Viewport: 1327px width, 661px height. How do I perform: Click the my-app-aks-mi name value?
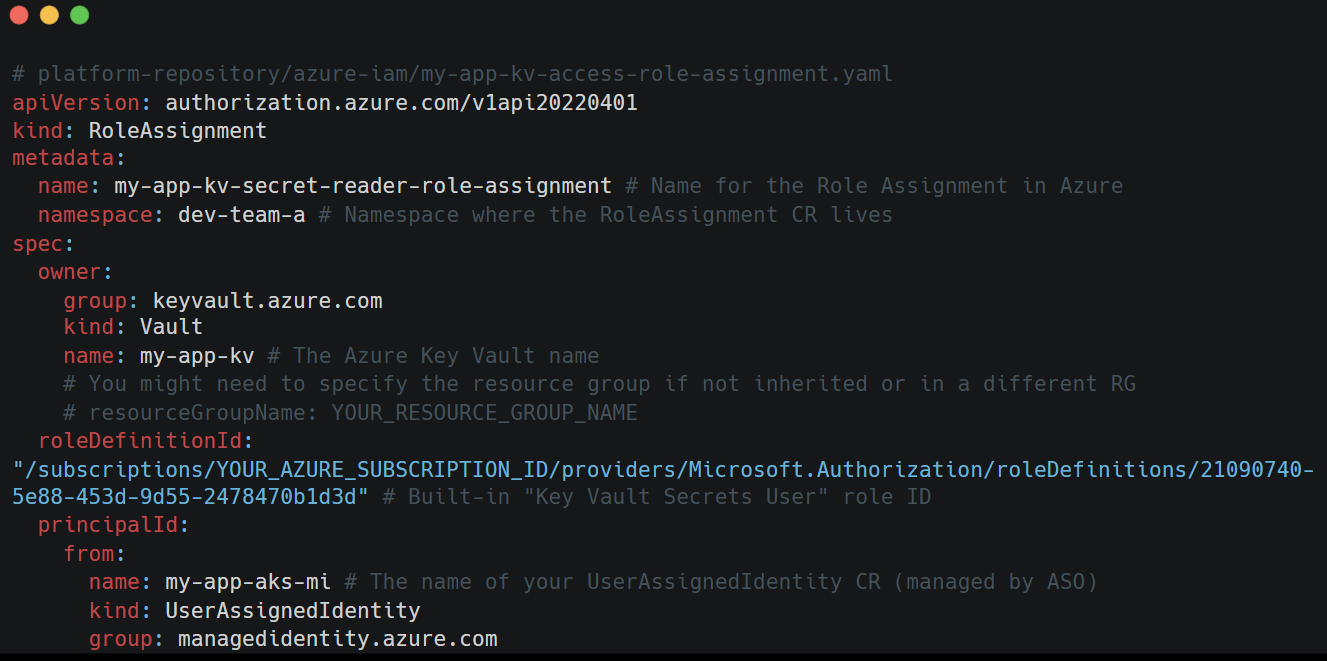tap(248, 582)
